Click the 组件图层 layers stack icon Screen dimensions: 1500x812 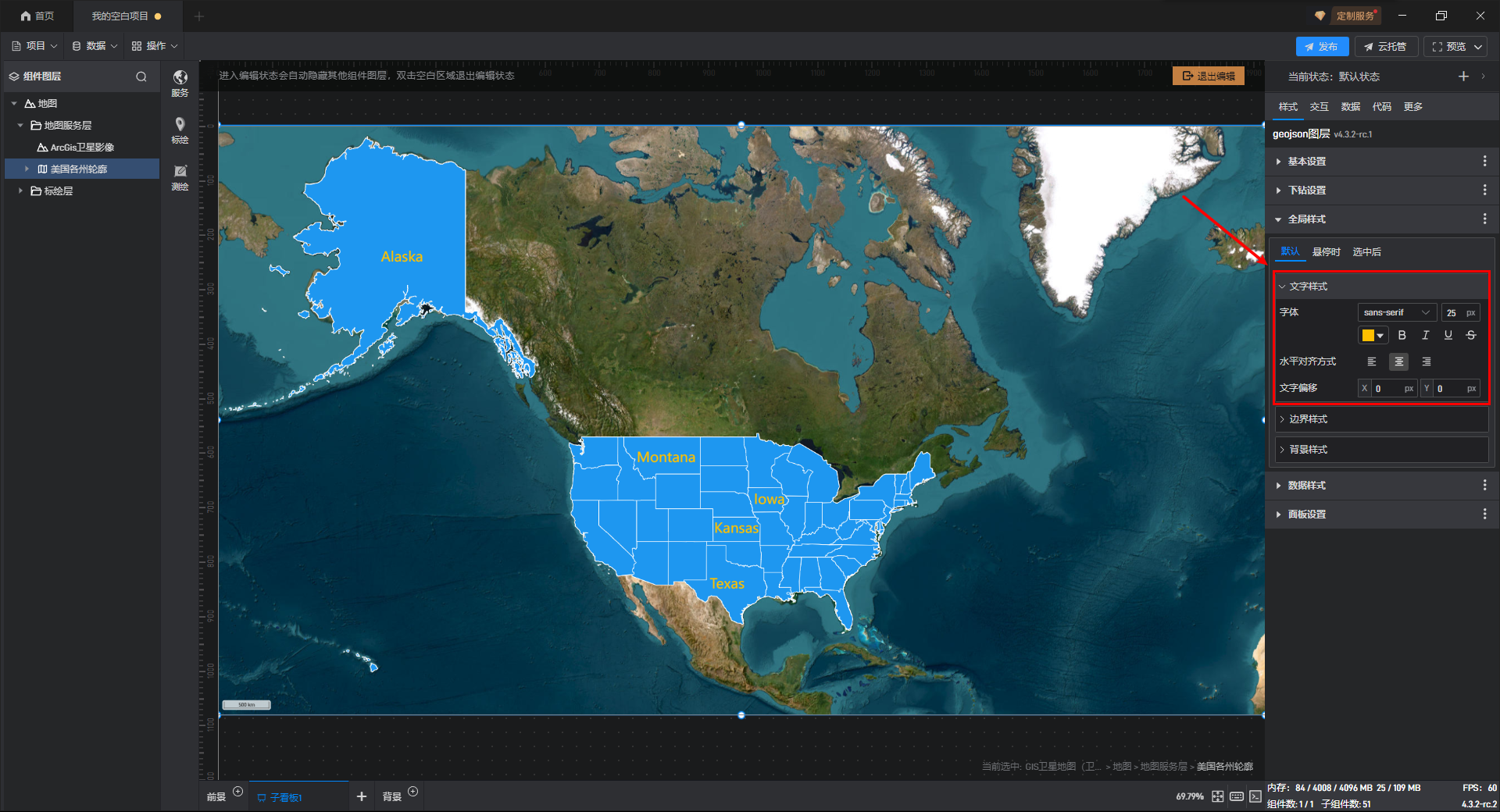point(14,77)
